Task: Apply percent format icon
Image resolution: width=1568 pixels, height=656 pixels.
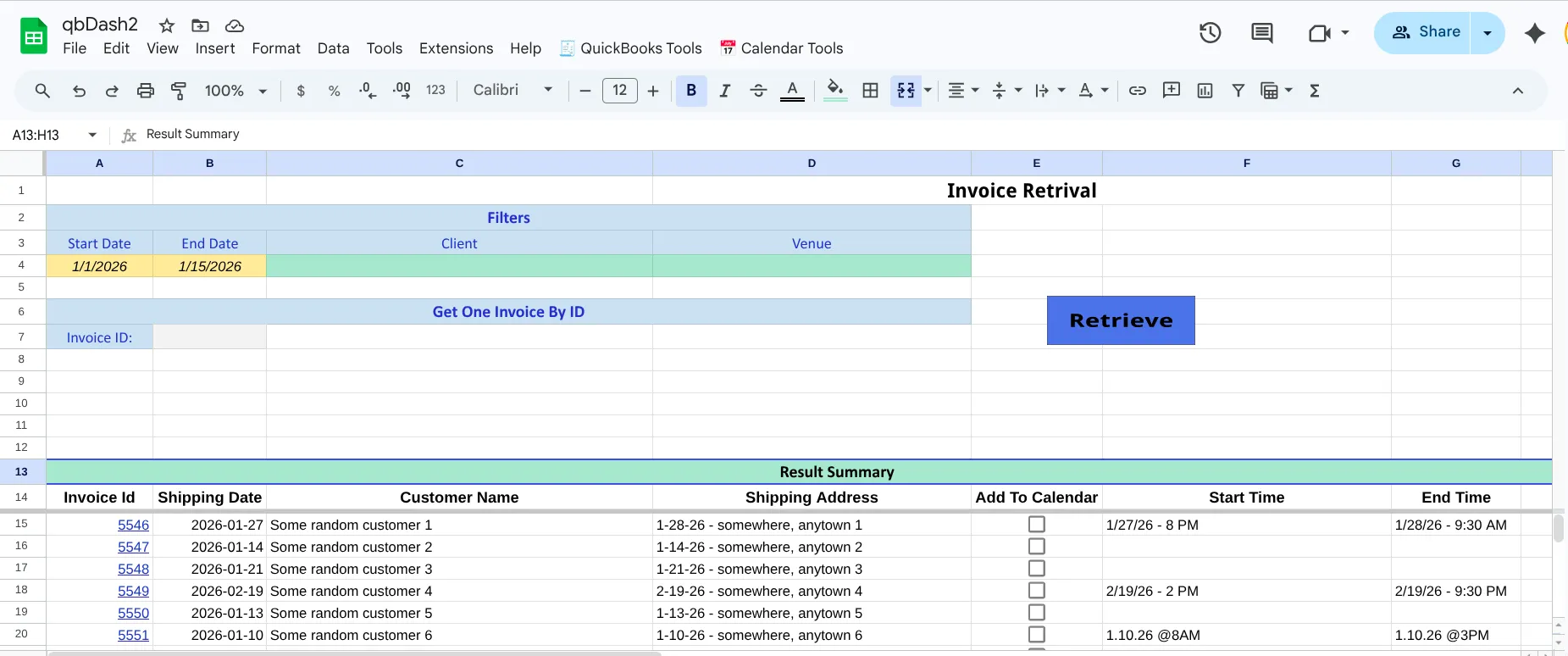Action: pos(335,91)
